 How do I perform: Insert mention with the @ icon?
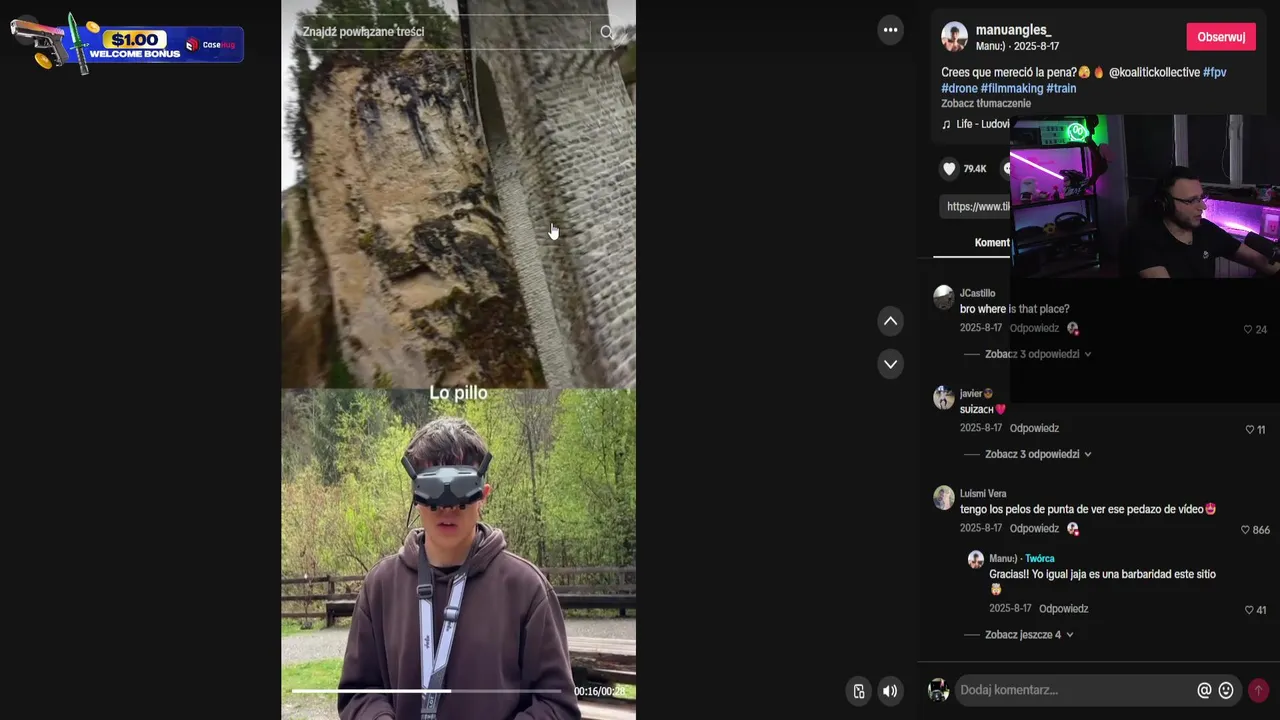[x=1204, y=690]
